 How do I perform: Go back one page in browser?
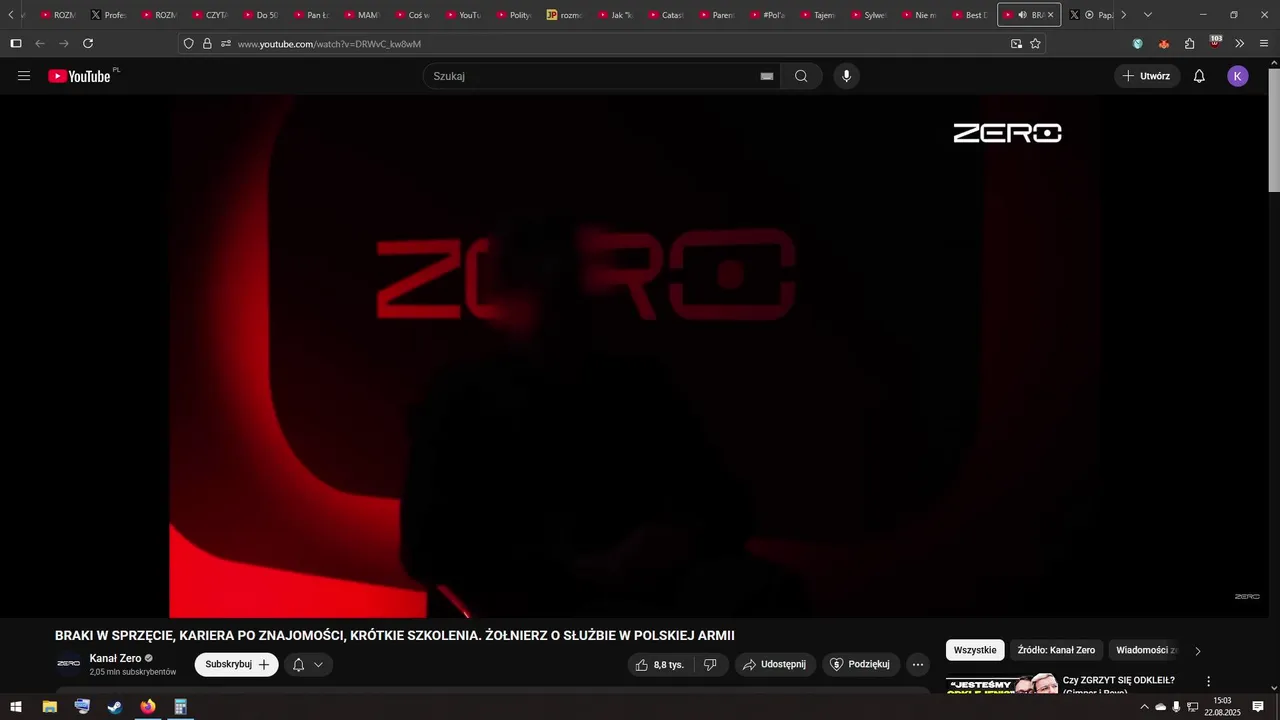(x=40, y=44)
